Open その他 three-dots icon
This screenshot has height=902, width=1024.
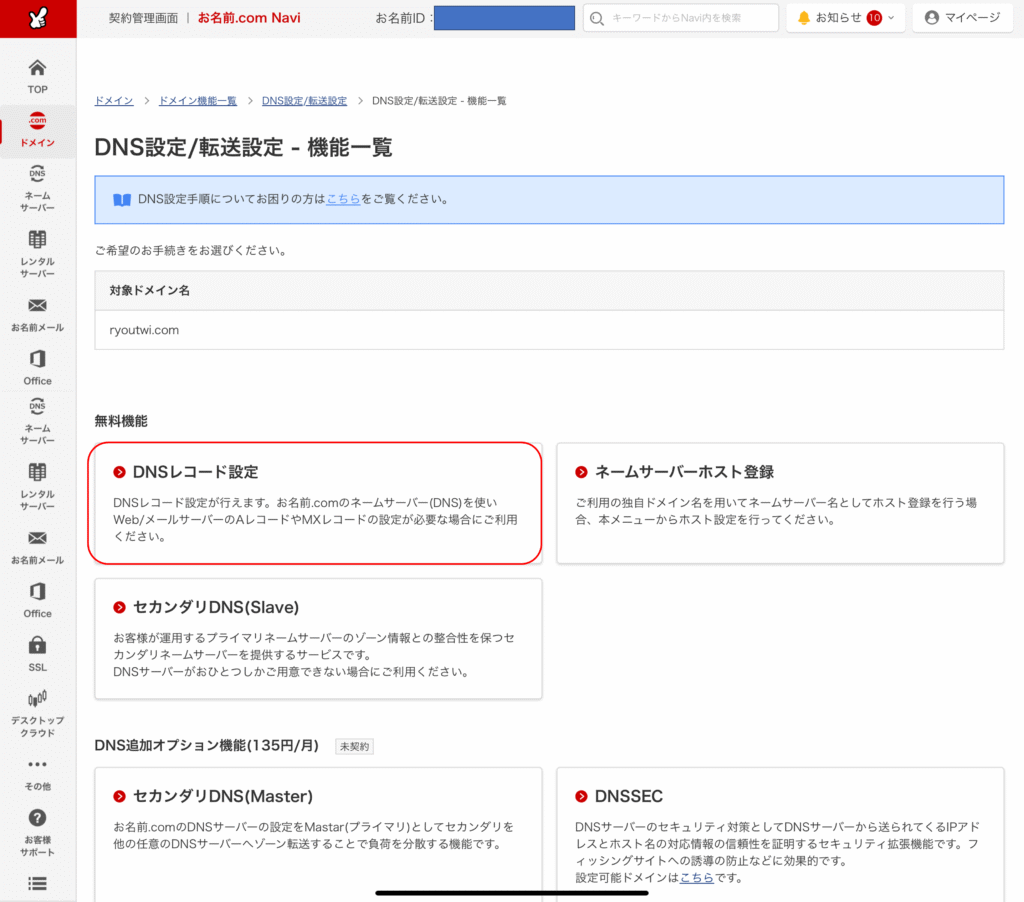(37, 764)
